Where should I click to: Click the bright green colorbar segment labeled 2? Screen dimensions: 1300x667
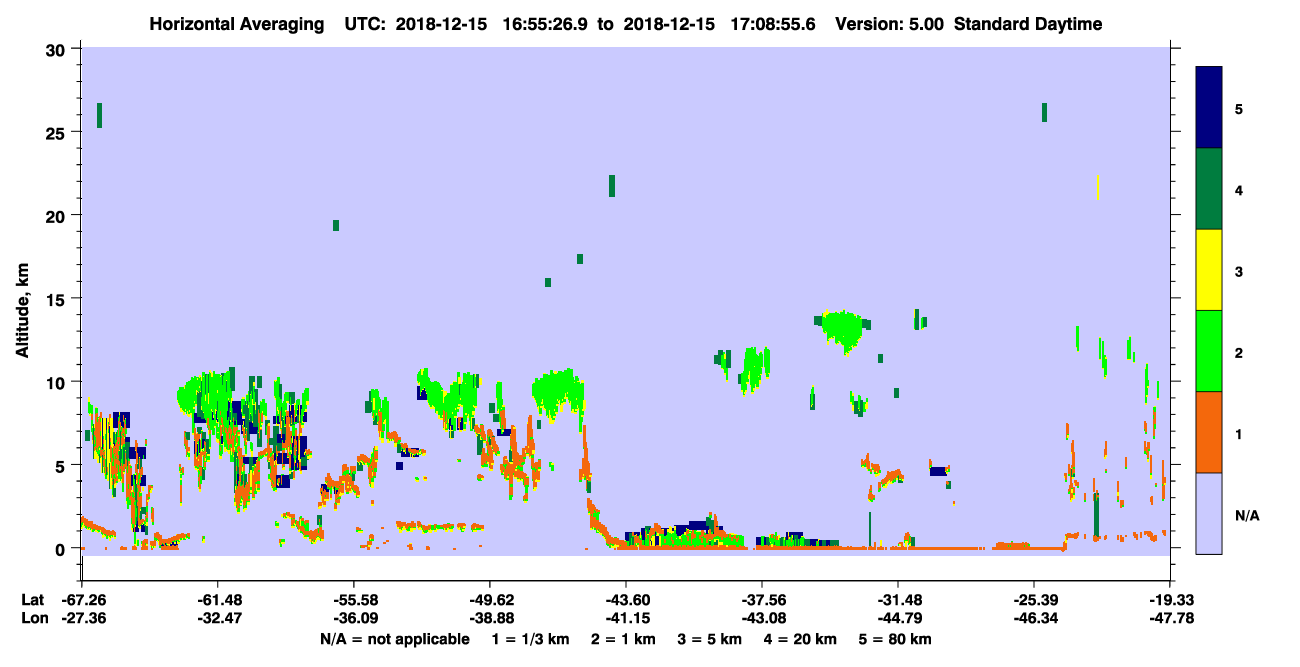pos(1210,351)
